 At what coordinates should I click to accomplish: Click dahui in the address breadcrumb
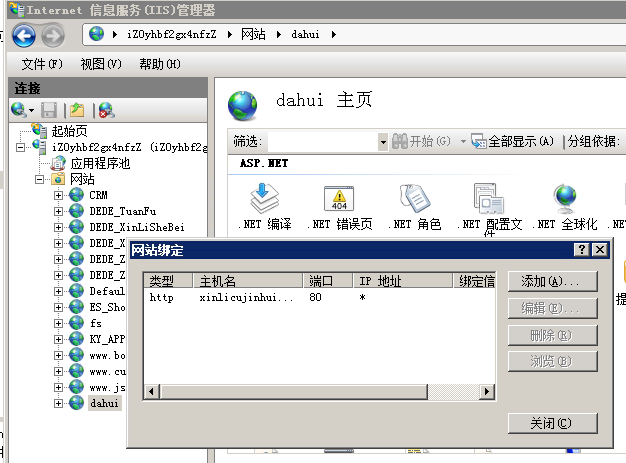(305, 34)
